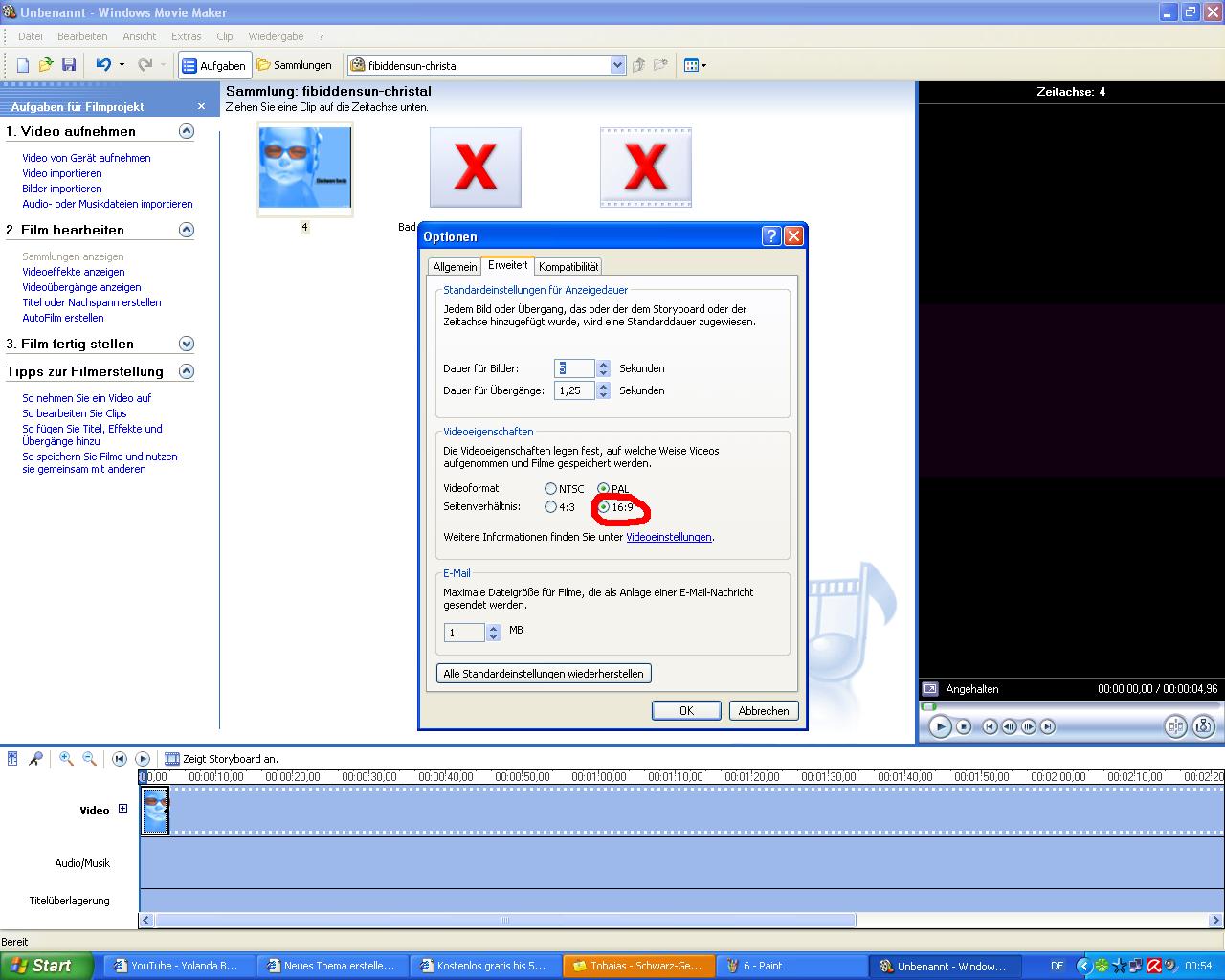Select the clip on the Video track
The image size is (1225, 980).
pyautogui.click(x=155, y=810)
